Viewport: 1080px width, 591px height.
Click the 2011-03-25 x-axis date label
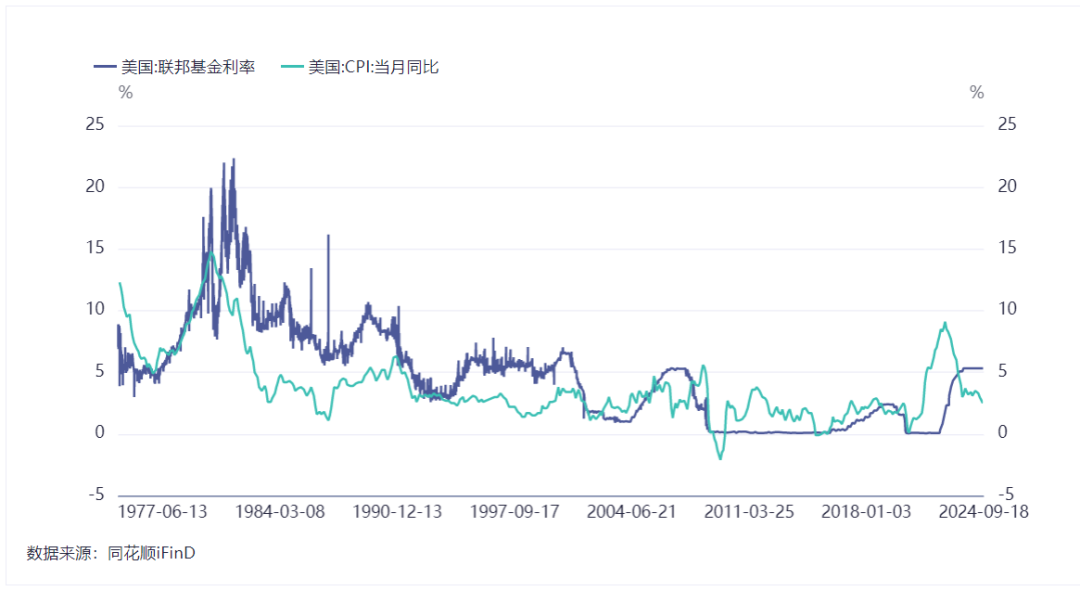(x=749, y=512)
